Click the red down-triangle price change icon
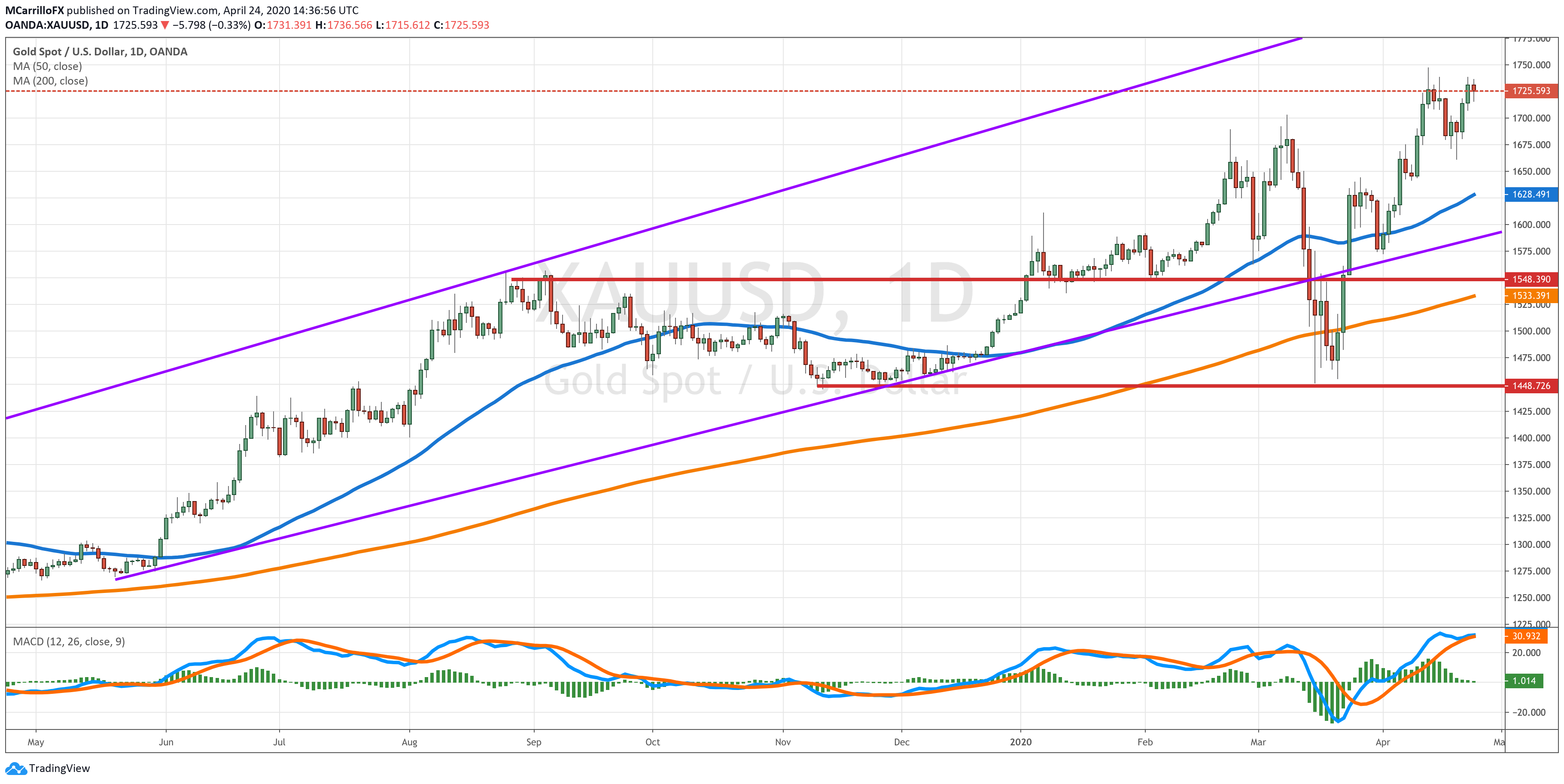 coord(164,25)
